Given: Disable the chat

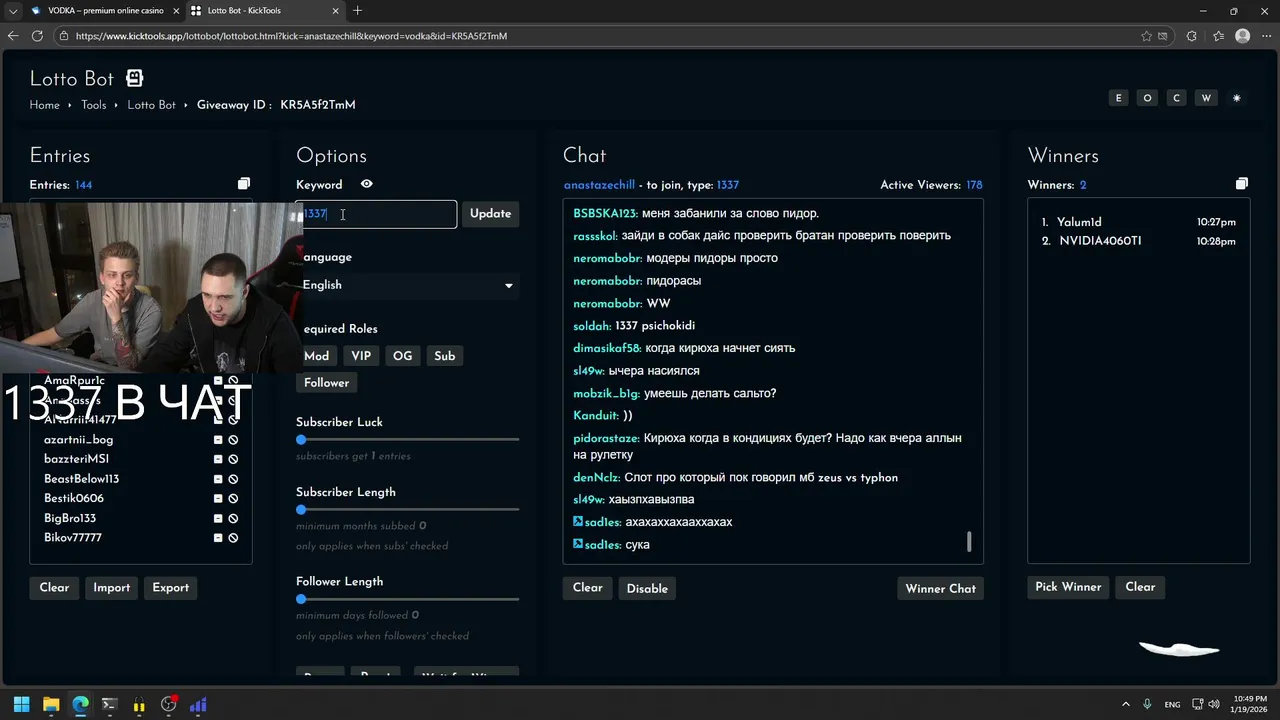Looking at the screenshot, I should point(647,588).
